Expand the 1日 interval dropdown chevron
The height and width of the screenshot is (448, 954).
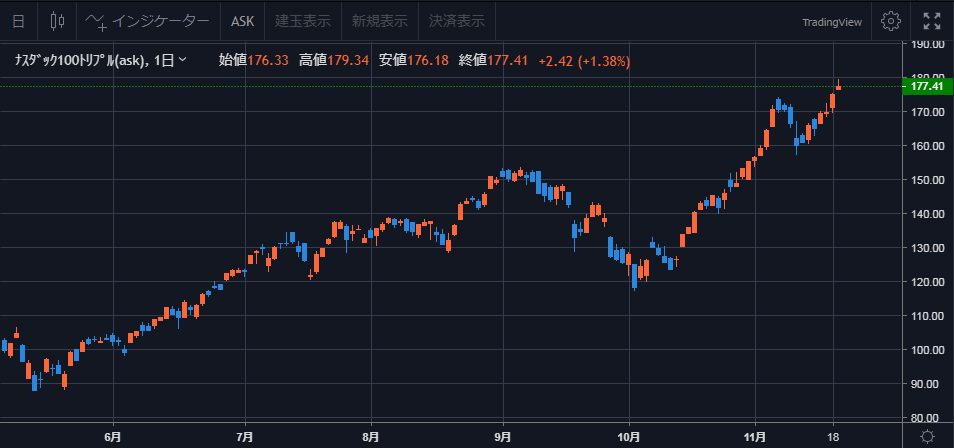coord(183,60)
